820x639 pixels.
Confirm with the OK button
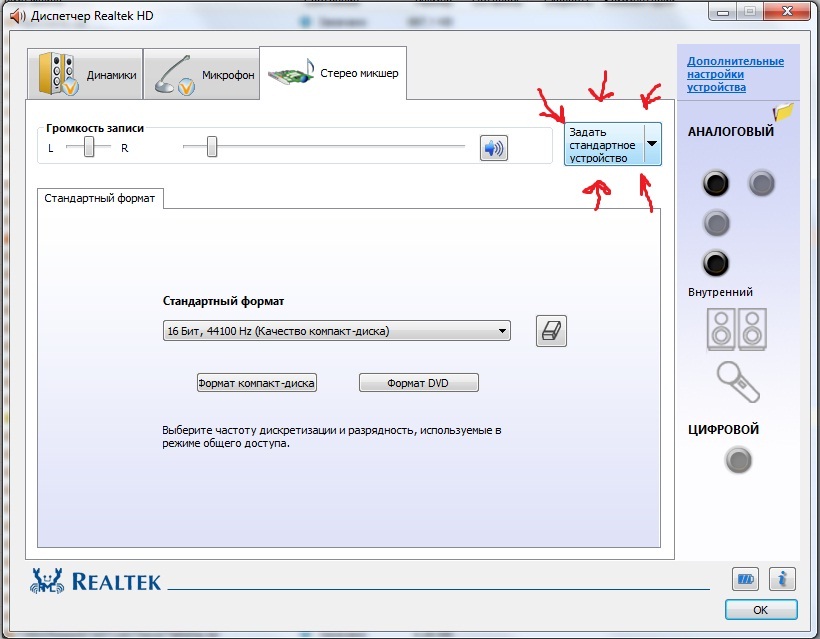[761, 610]
